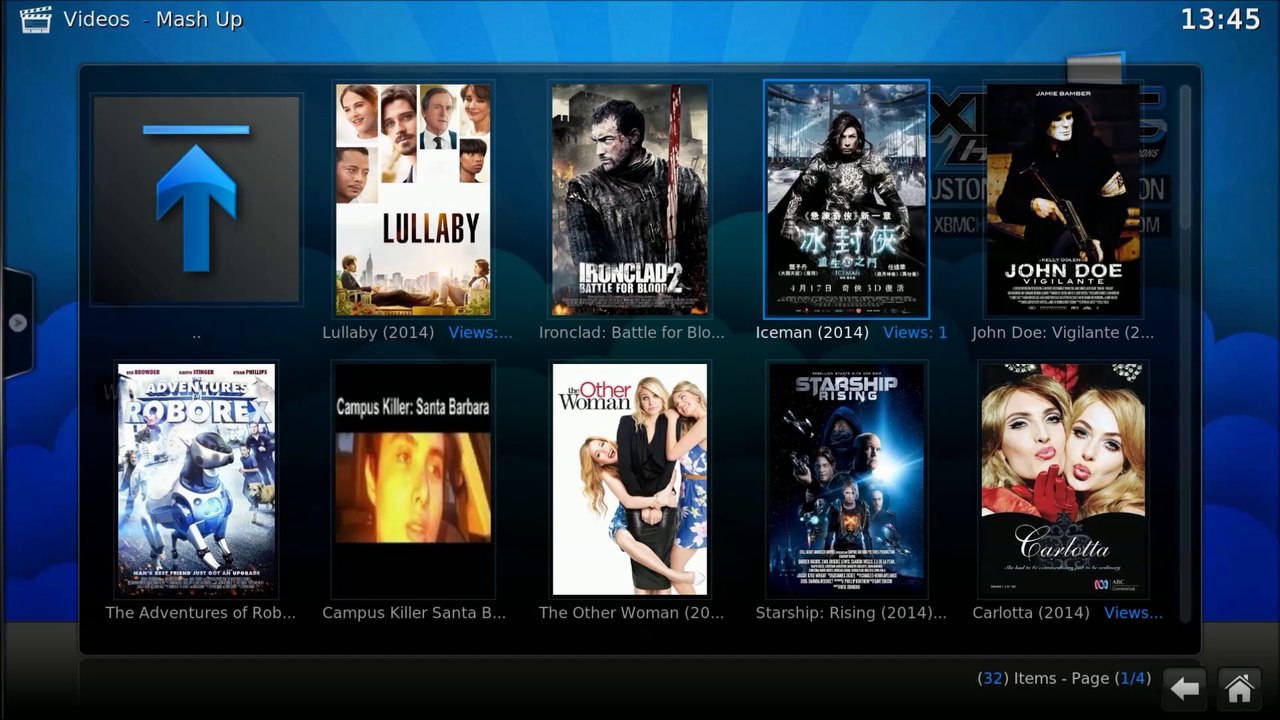
Task: Click the 'John Doe: Vigilante' title text
Action: point(1063,332)
